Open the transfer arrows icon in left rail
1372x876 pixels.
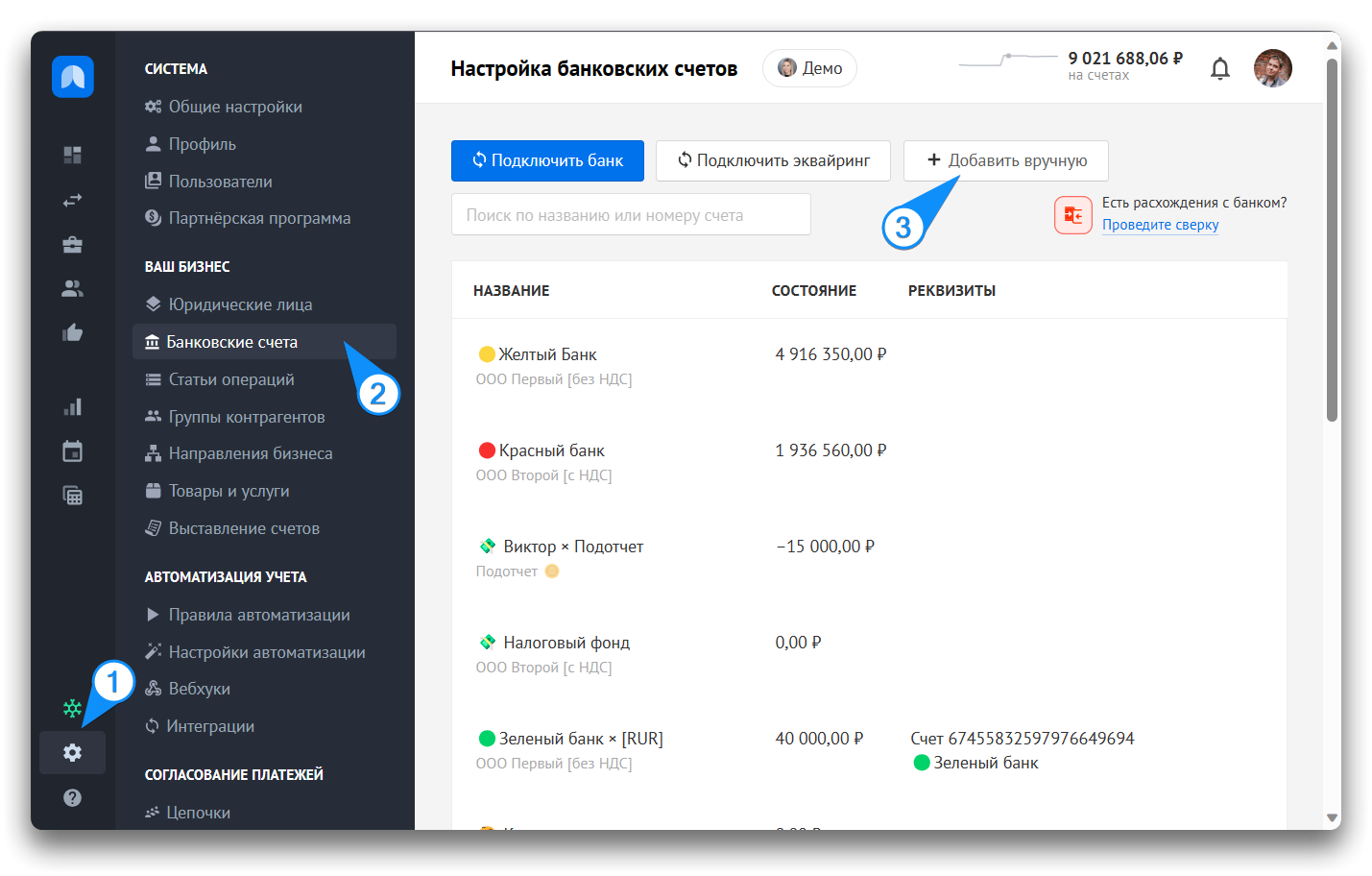point(72,200)
